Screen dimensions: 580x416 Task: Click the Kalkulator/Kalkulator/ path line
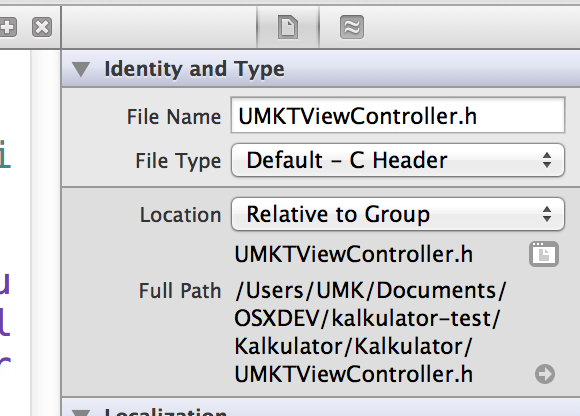tap(353, 346)
